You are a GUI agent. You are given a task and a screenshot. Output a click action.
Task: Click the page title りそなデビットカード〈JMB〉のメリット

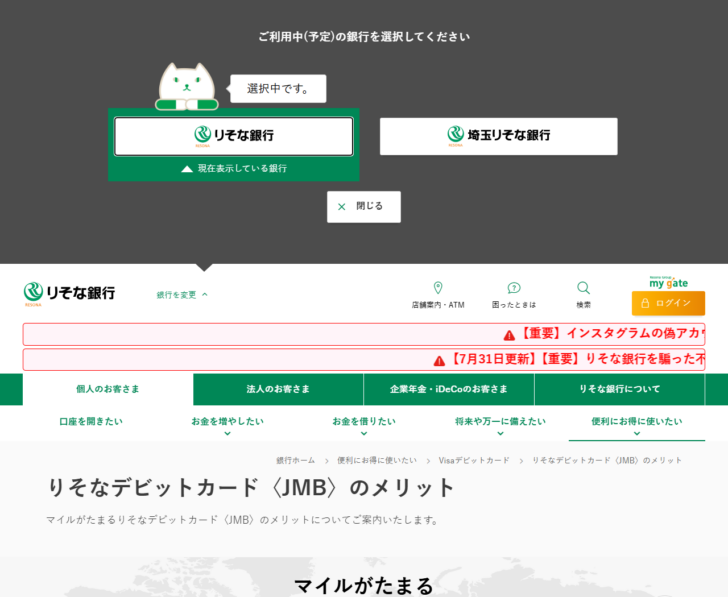[x=251, y=488]
